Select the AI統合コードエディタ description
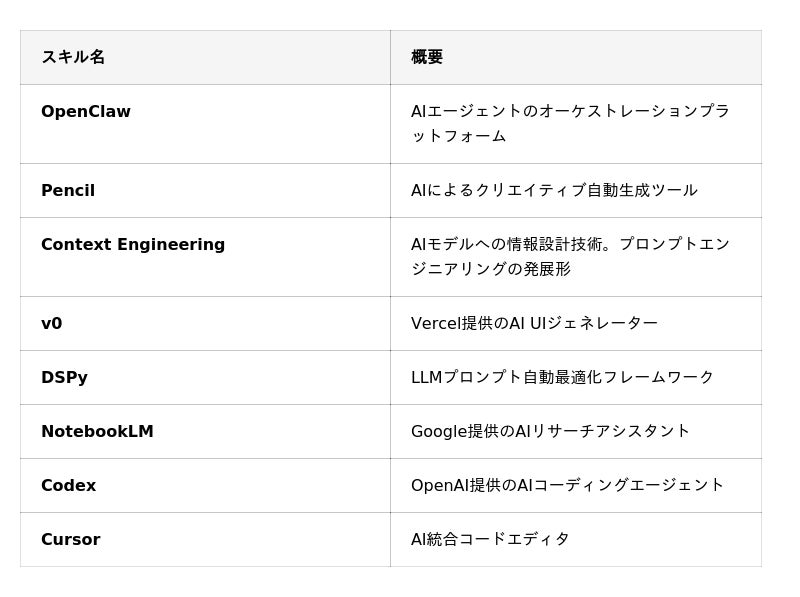 click(x=490, y=539)
